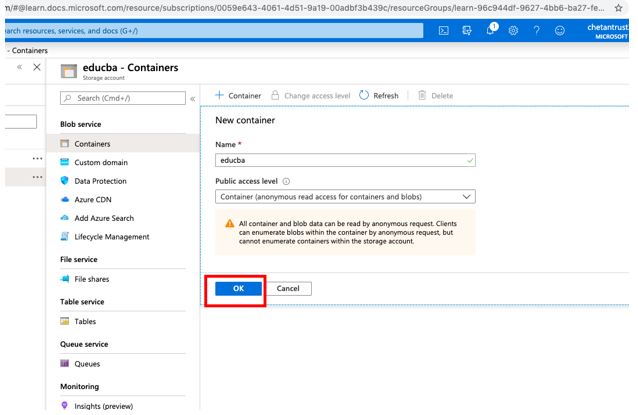Click Change access level toolbar button
Image resolution: width=638 pixels, height=415 pixels.
tap(310, 96)
